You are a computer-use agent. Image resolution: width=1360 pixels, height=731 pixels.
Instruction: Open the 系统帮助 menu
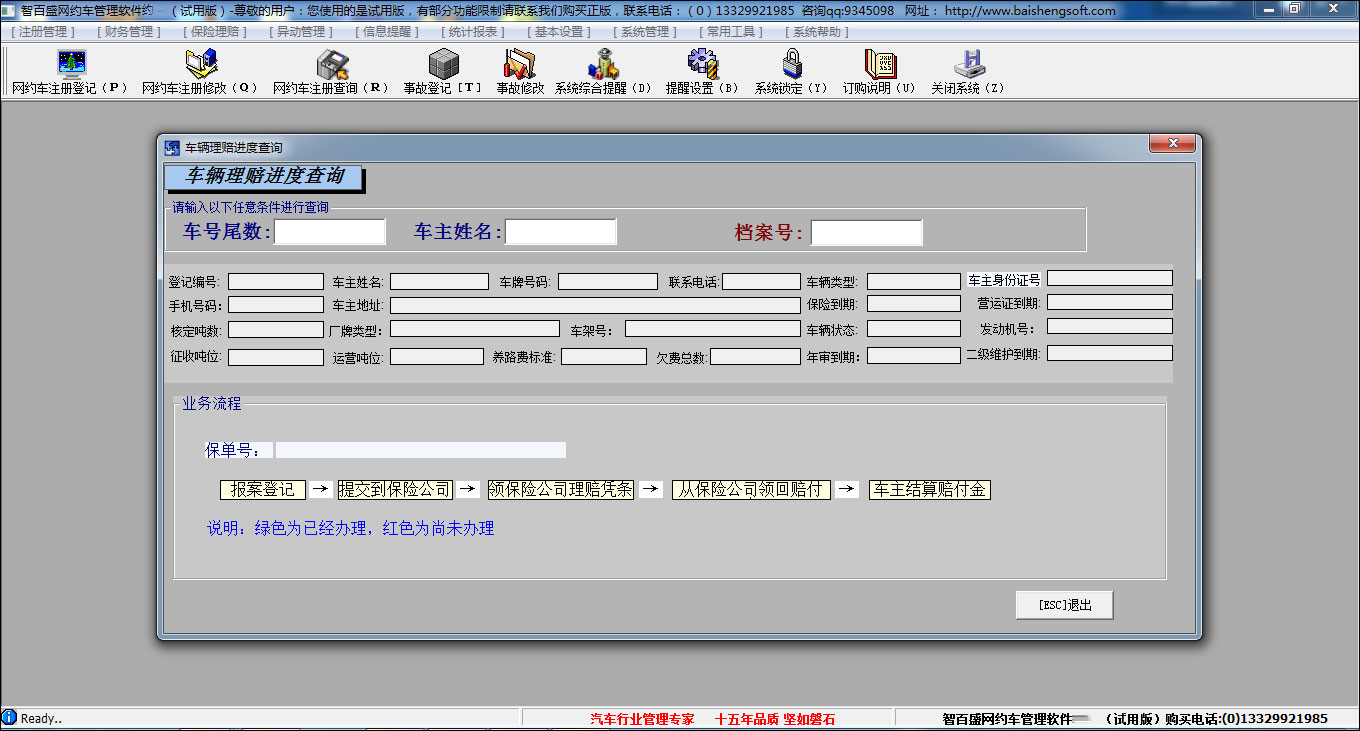pos(817,32)
